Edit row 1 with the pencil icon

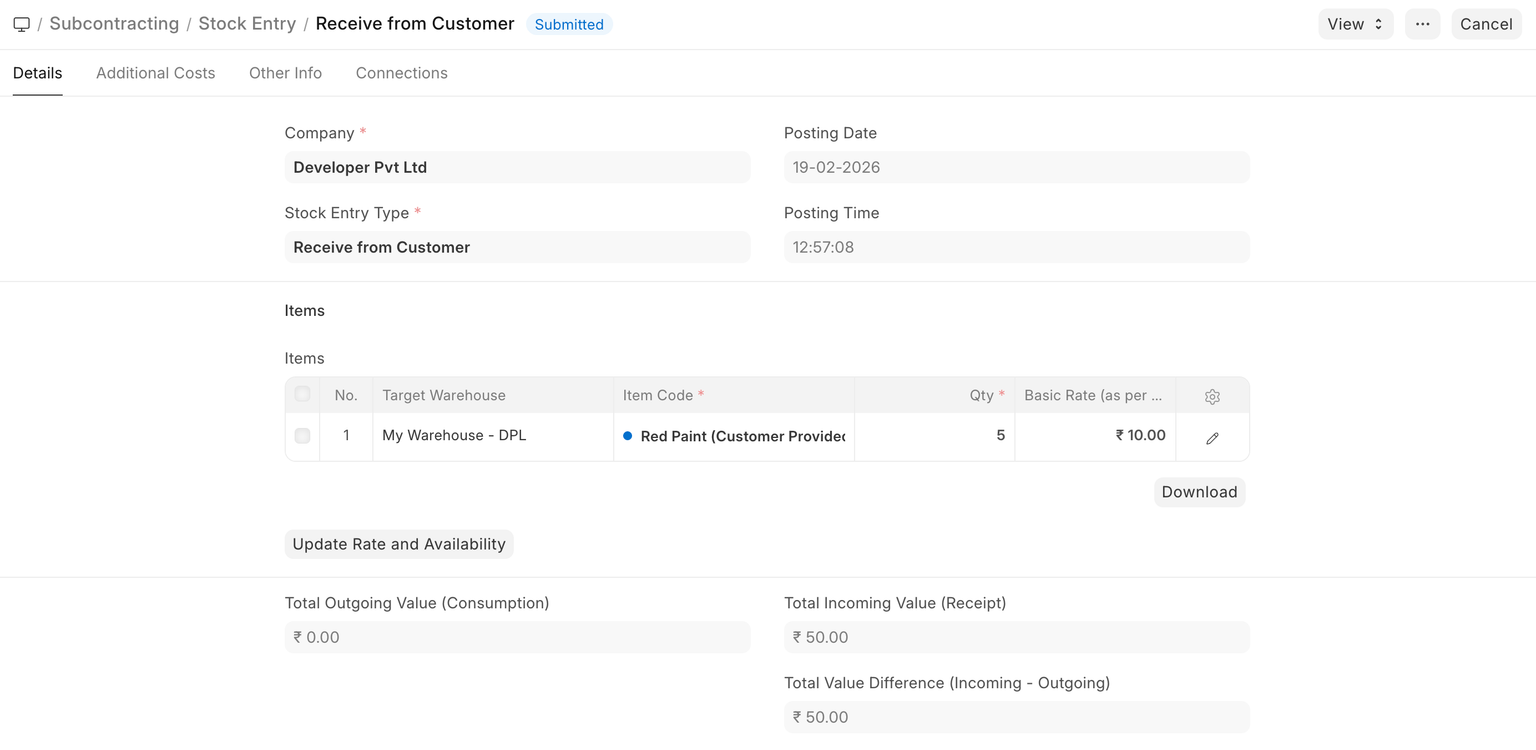(x=1212, y=437)
